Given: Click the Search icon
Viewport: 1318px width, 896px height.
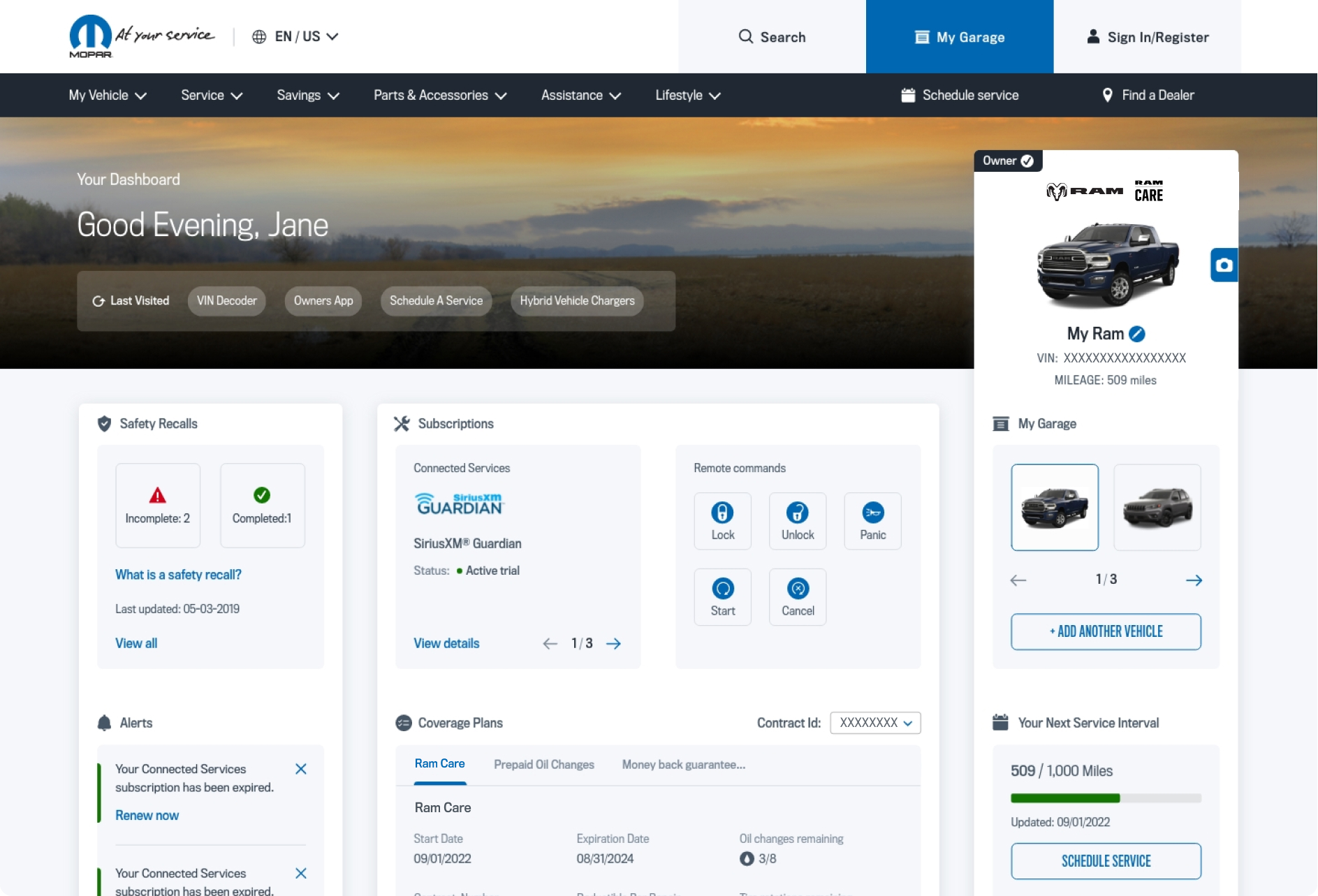Looking at the screenshot, I should pyautogui.click(x=746, y=37).
